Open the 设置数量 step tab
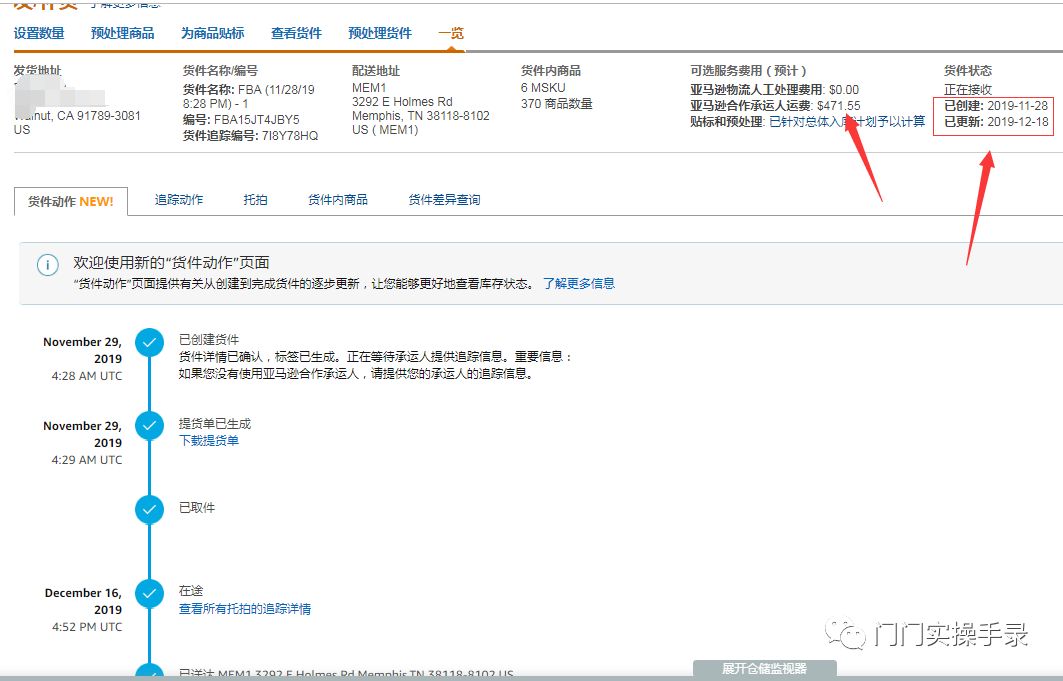Screen dimensions: 1063x681 39,33
